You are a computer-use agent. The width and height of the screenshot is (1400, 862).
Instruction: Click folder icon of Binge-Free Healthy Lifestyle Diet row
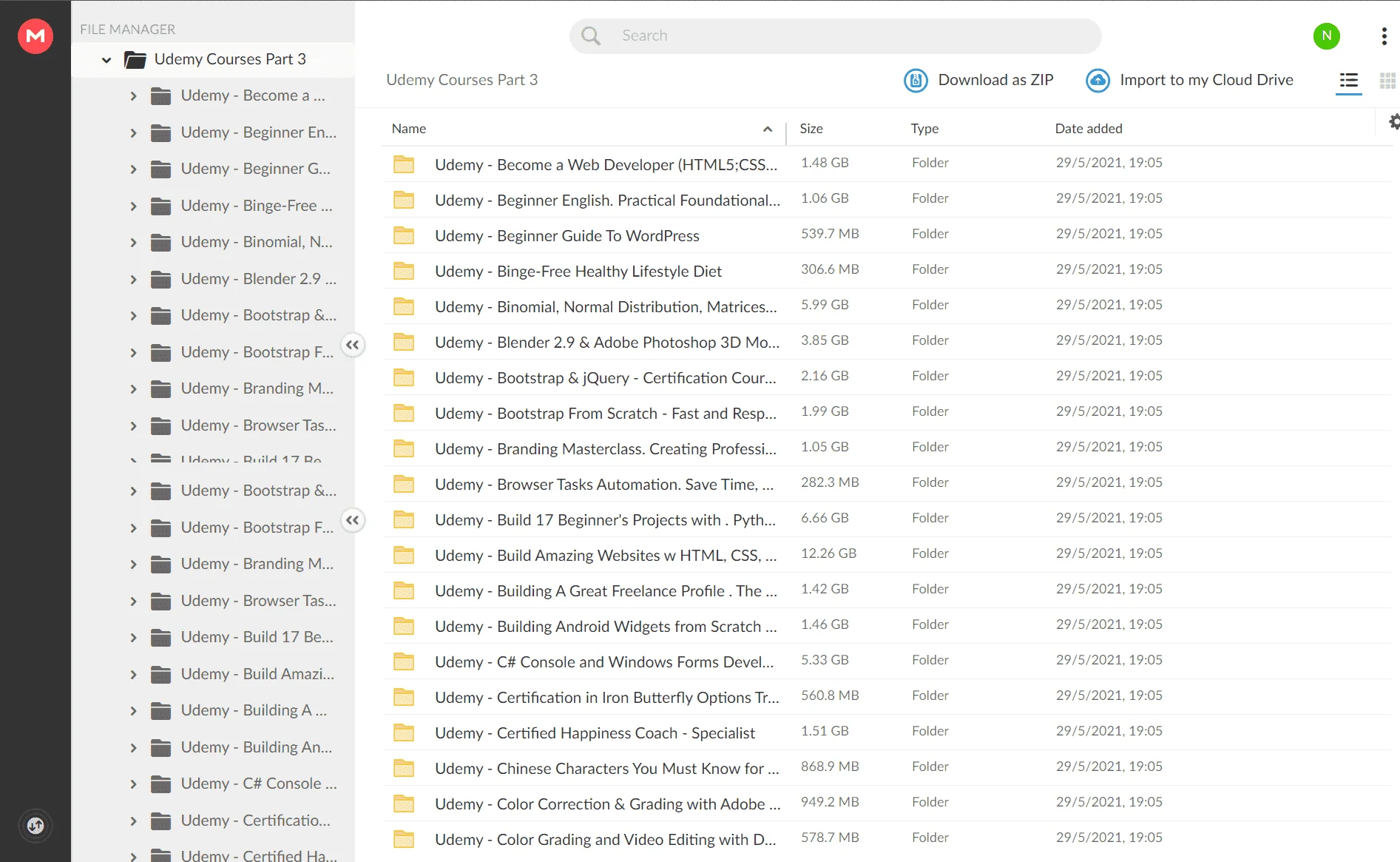click(x=404, y=271)
